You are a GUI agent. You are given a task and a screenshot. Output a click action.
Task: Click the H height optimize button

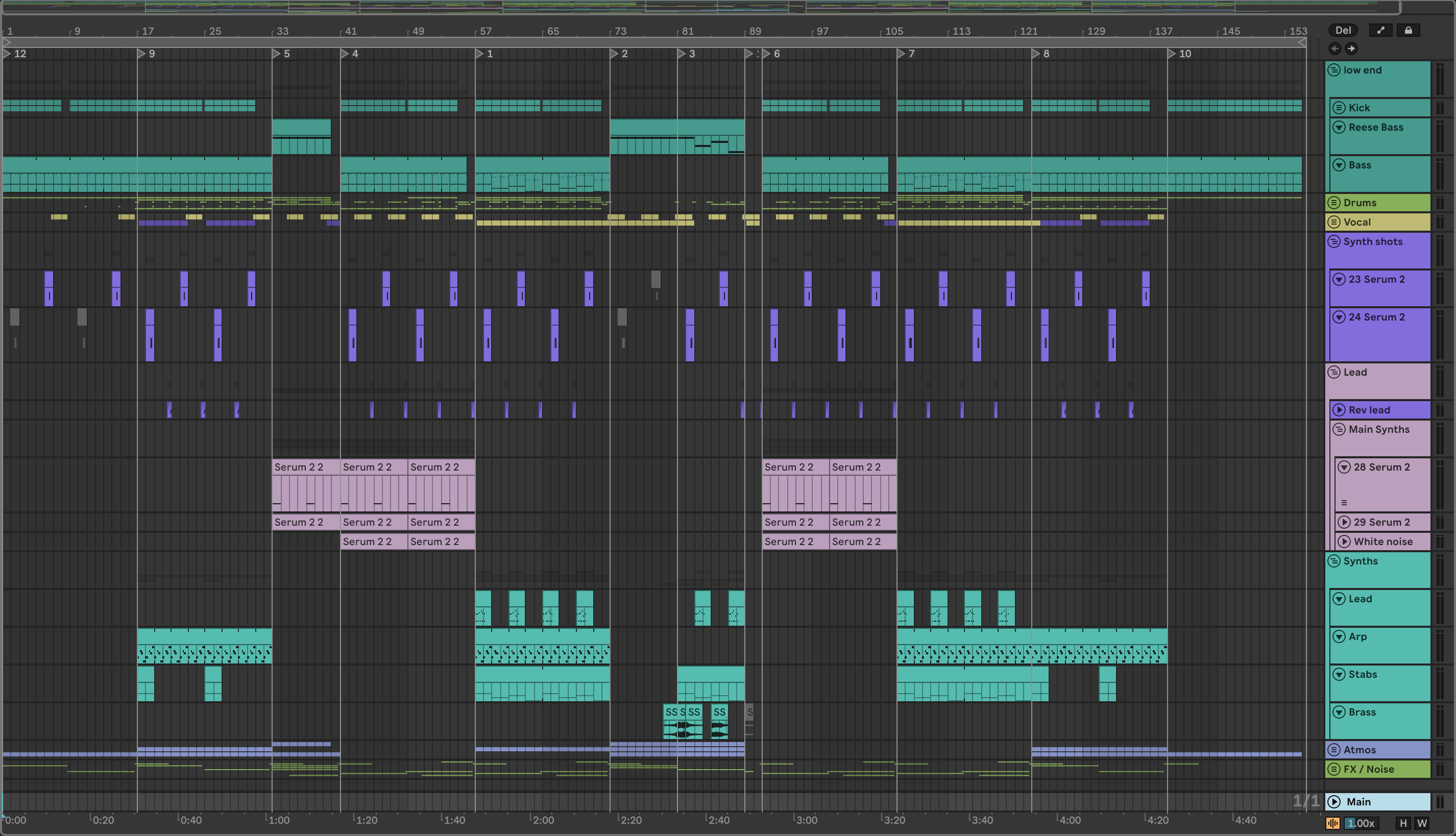[1403, 823]
